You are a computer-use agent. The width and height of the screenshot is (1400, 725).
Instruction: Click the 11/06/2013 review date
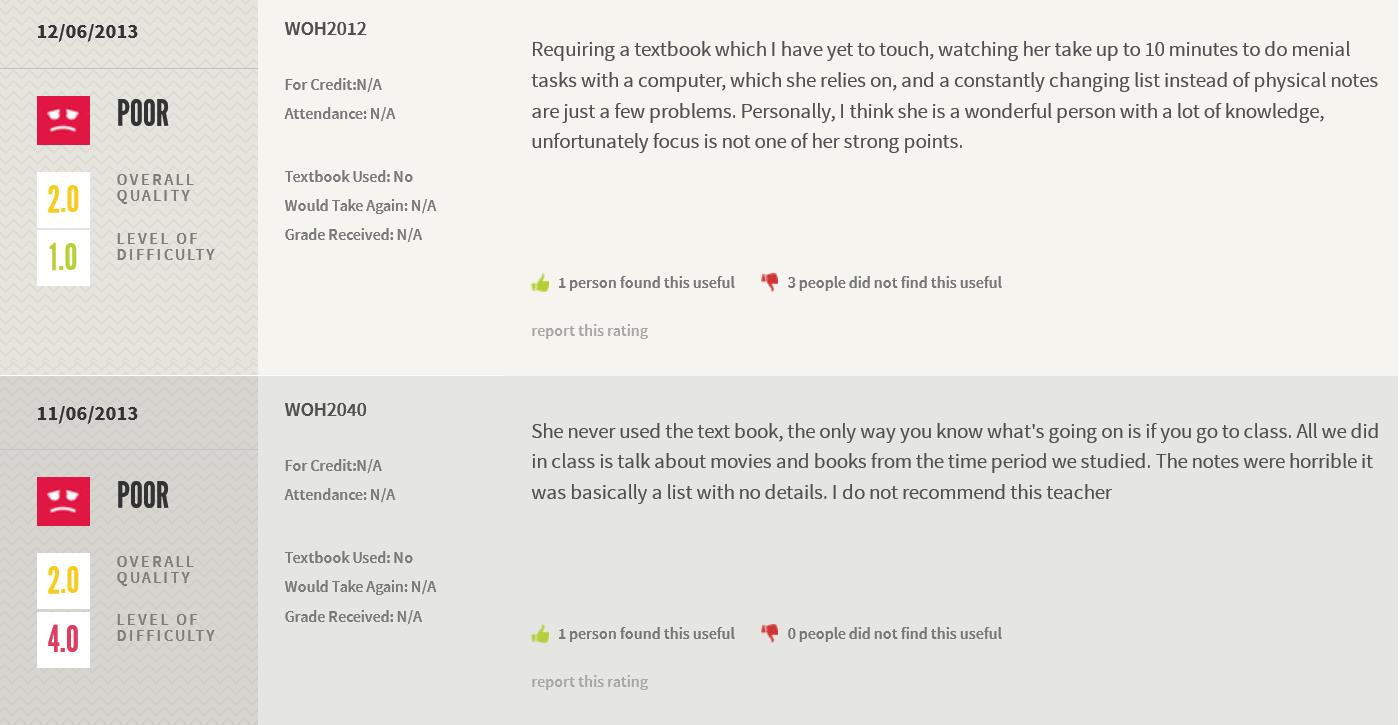point(87,414)
